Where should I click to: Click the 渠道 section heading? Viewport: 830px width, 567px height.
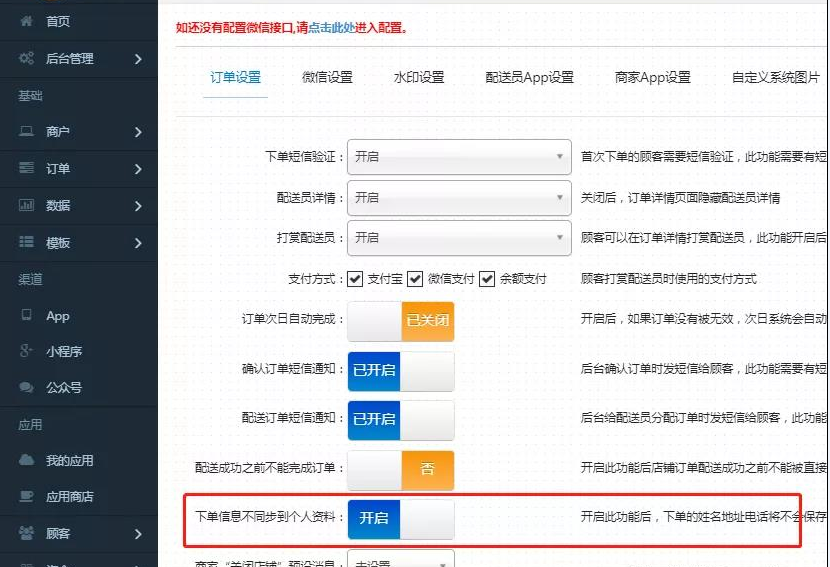[30, 279]
